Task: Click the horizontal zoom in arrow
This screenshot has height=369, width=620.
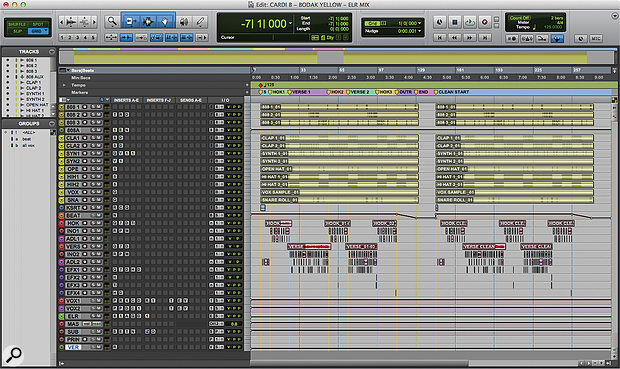Action: pos(94,22)
